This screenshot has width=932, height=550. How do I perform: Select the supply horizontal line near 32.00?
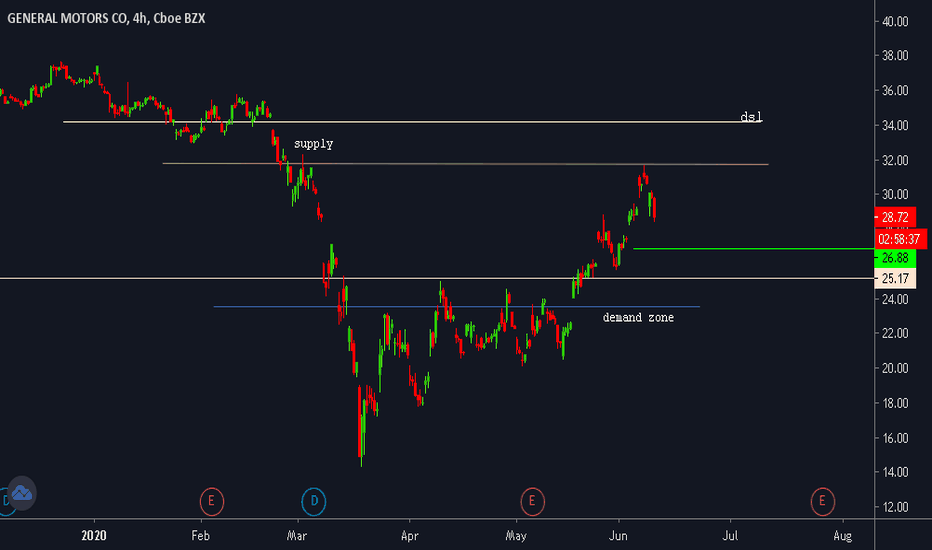pyautogui.click(x=465, y=164)
